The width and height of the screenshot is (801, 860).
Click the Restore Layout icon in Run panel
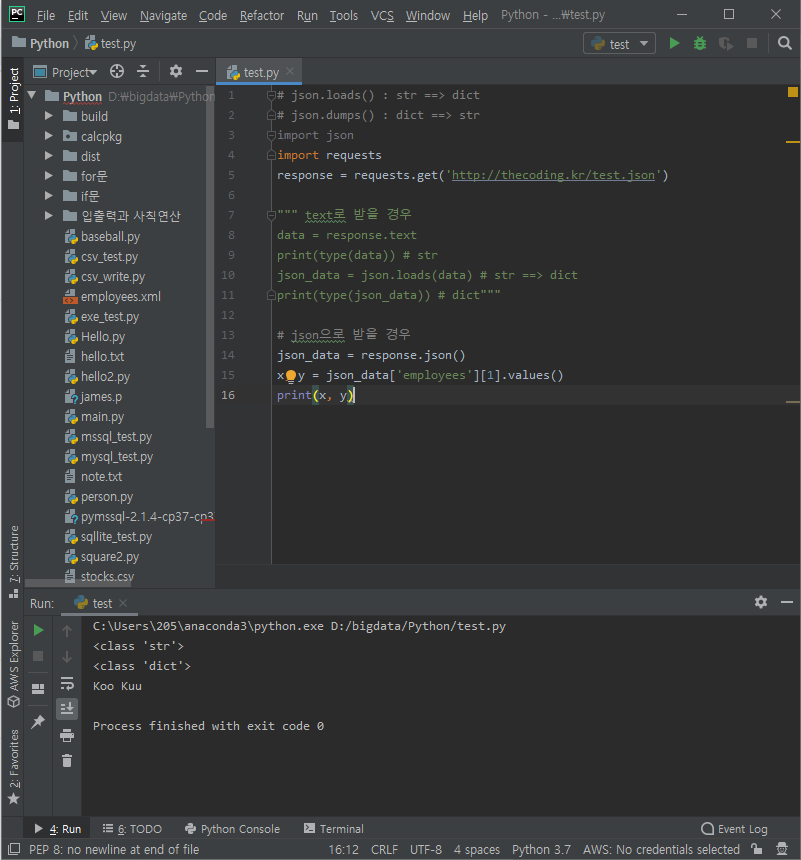[38, 689]
